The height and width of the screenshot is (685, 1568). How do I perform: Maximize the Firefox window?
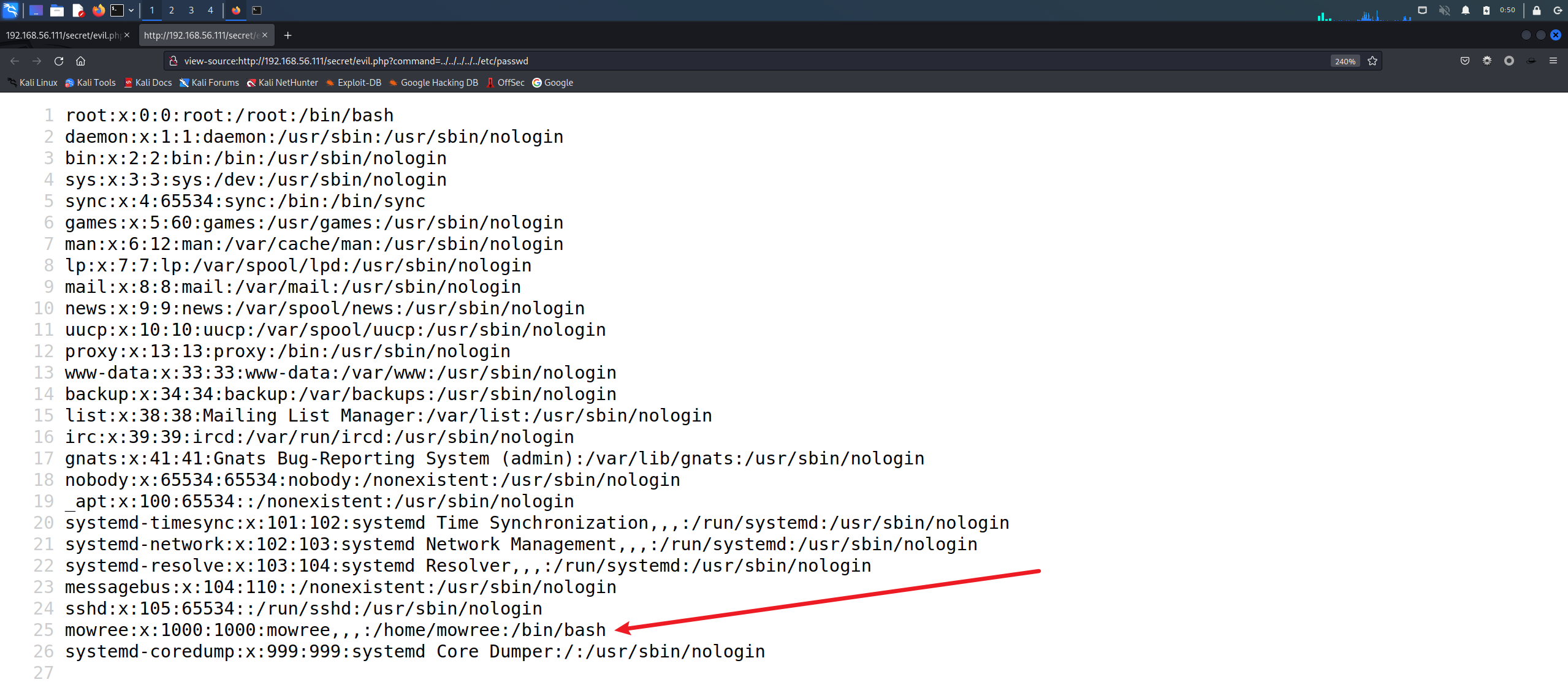[1540, 35]
